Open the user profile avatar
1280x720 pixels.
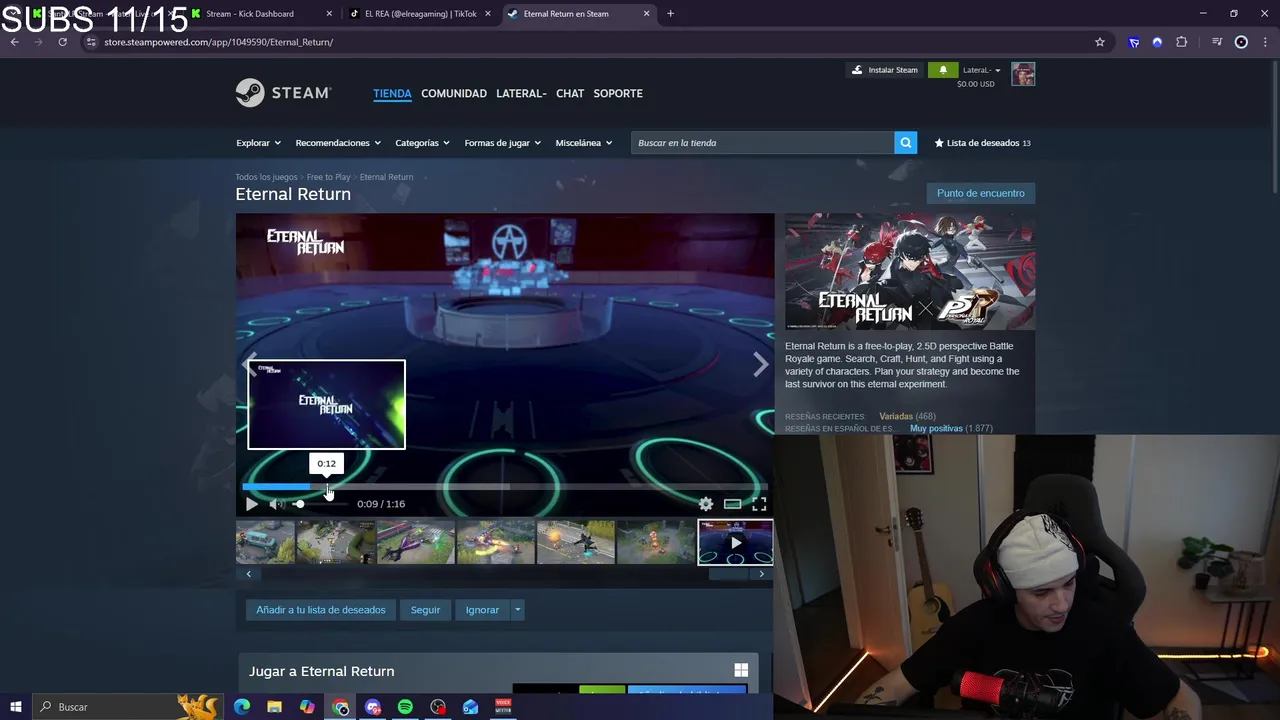pyautogui.click(x=1023, y=74)
